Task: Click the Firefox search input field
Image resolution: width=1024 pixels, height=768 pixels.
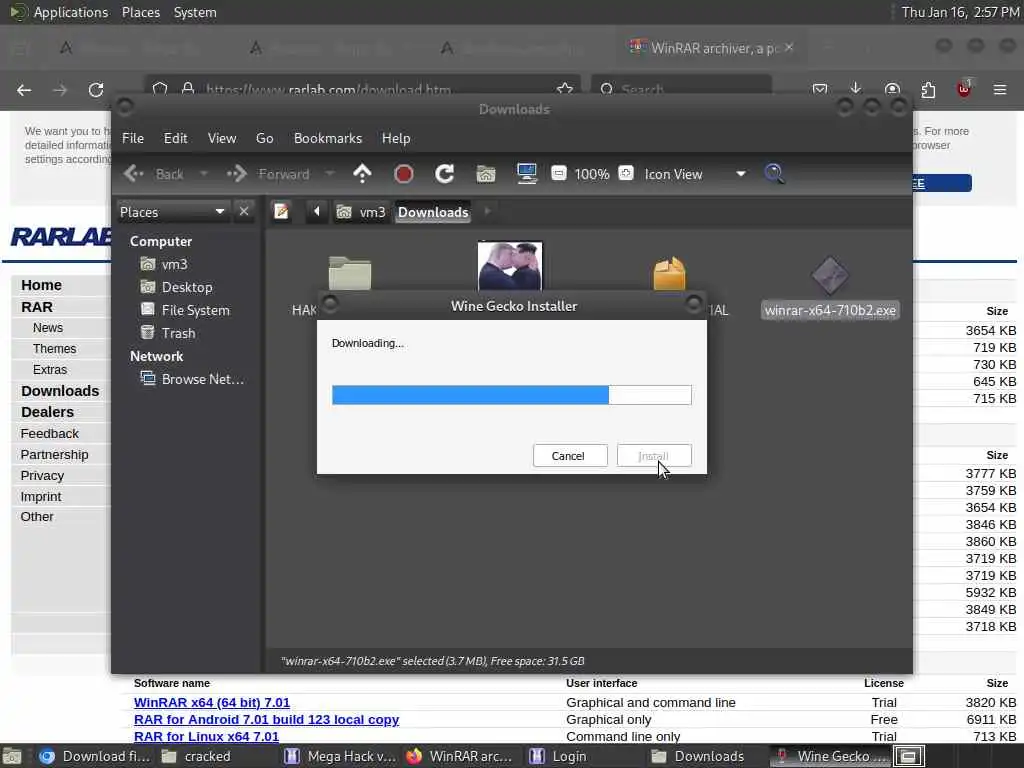Action: (681, 89)
